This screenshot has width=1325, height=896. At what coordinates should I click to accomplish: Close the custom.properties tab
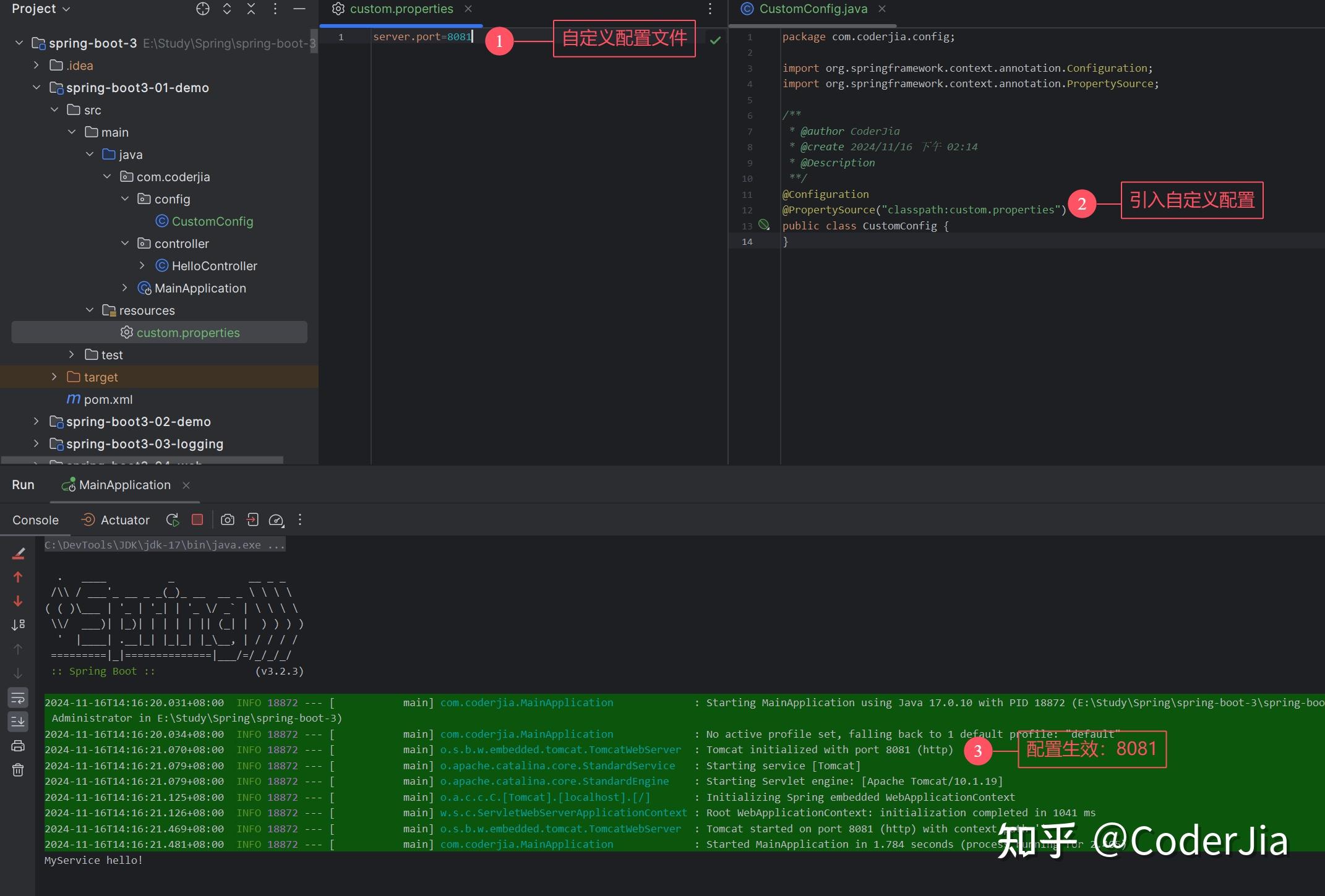click(468, 9)
